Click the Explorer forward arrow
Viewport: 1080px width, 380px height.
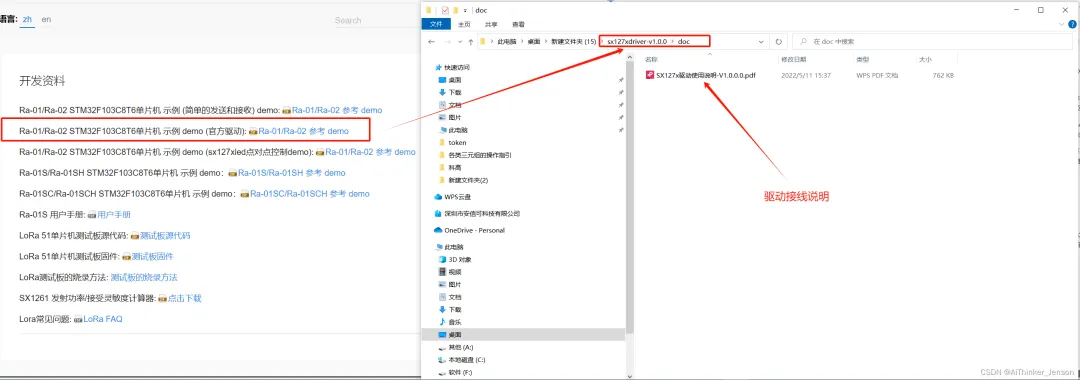click(x=446, y=41)
